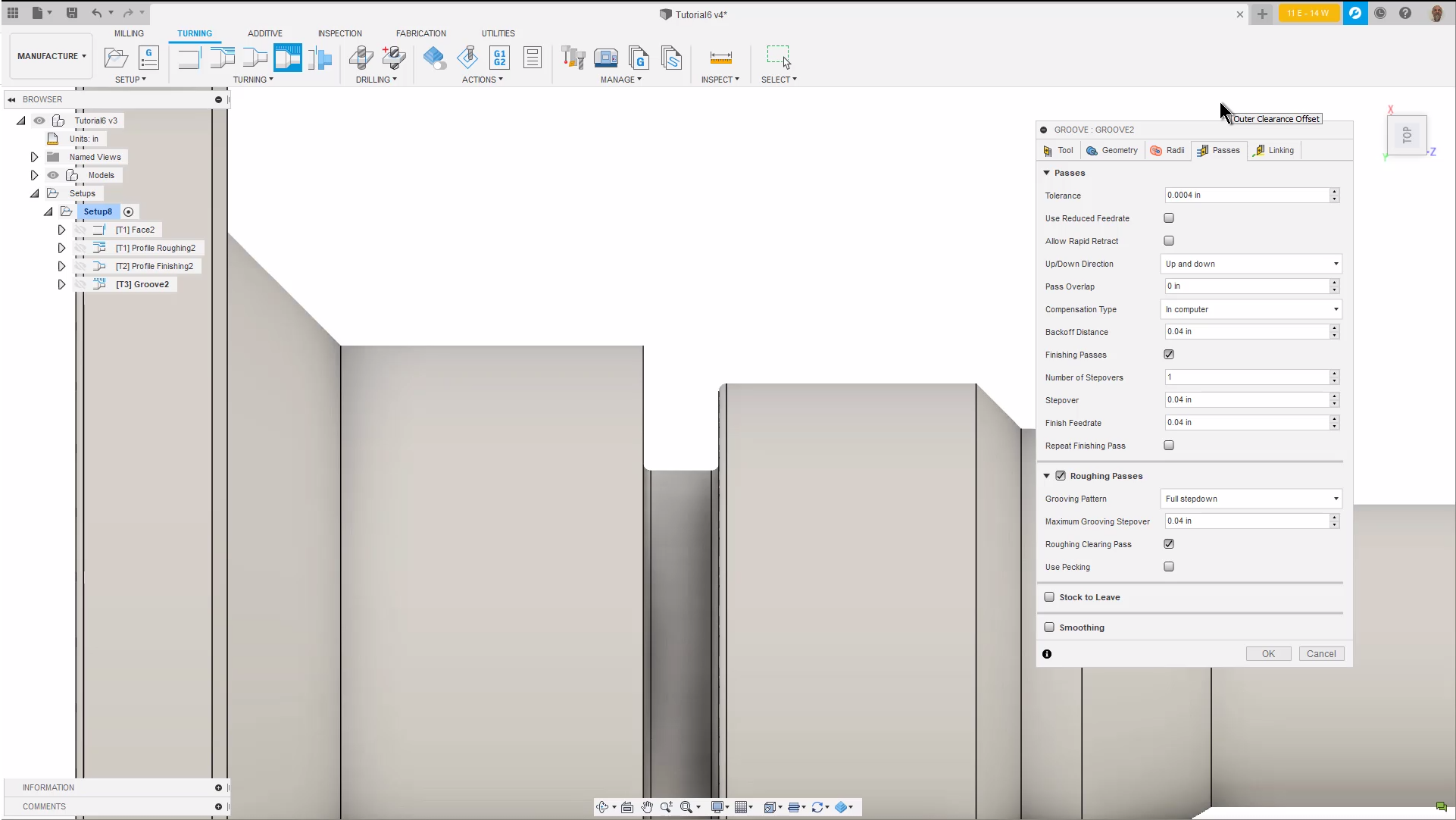Collapse the Passes section triangle

1047,173
